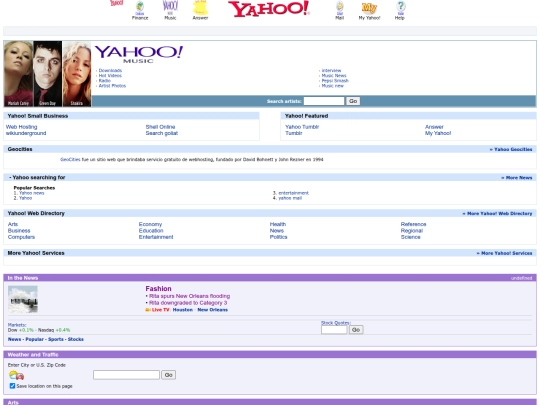
Task: Open the Music News link
Action: [334, 75]
